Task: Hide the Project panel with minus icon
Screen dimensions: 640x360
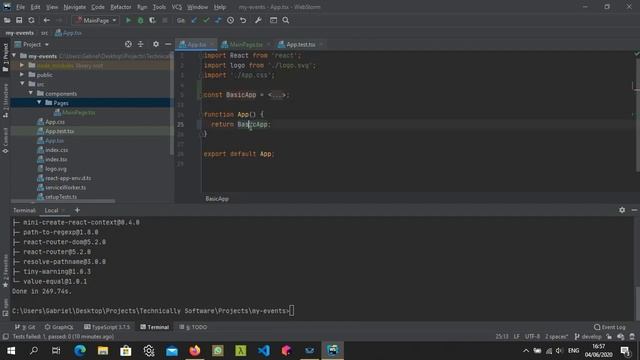Action: click(x=168, y=44)
